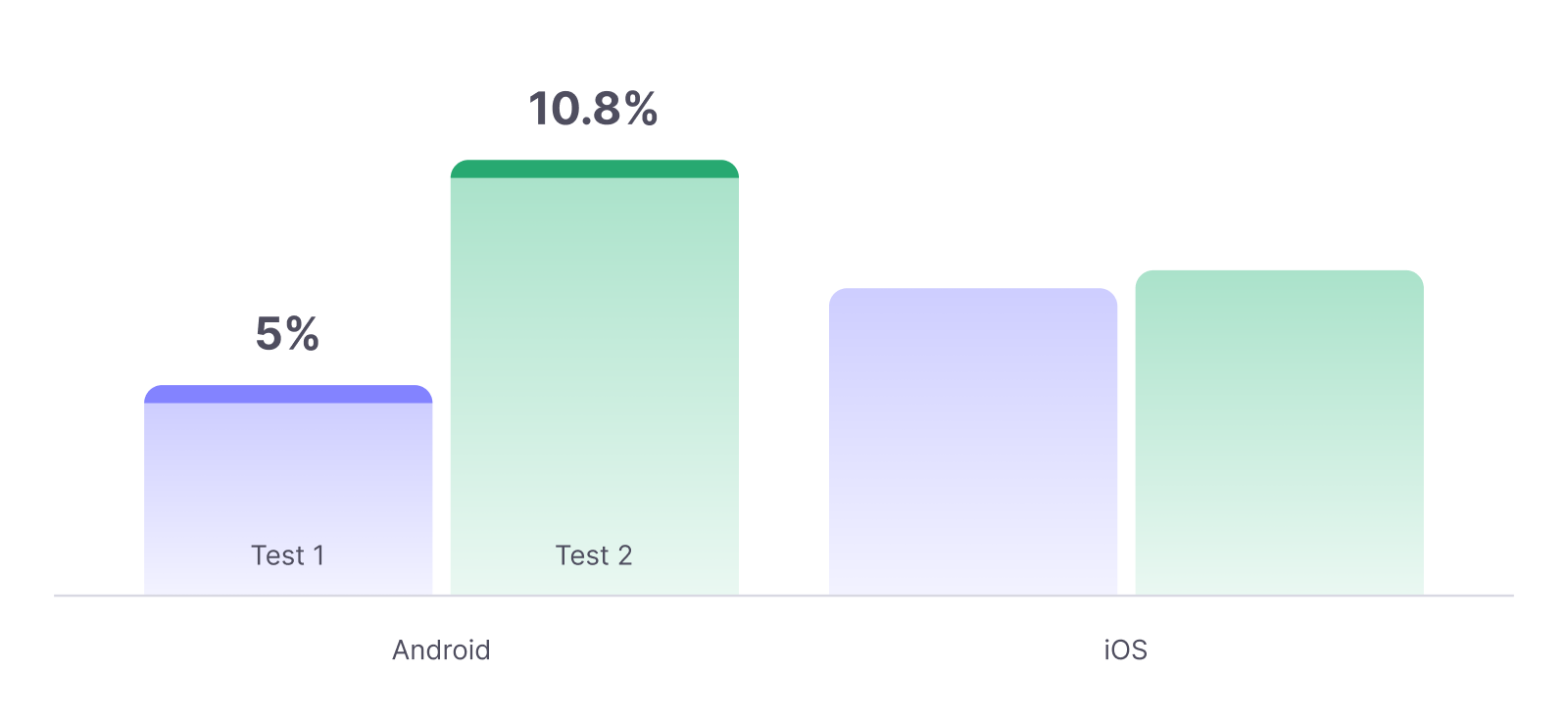Viewport: 1568px width, 721px height.
Task: Click the 10.8% value label
Action: 593,109
